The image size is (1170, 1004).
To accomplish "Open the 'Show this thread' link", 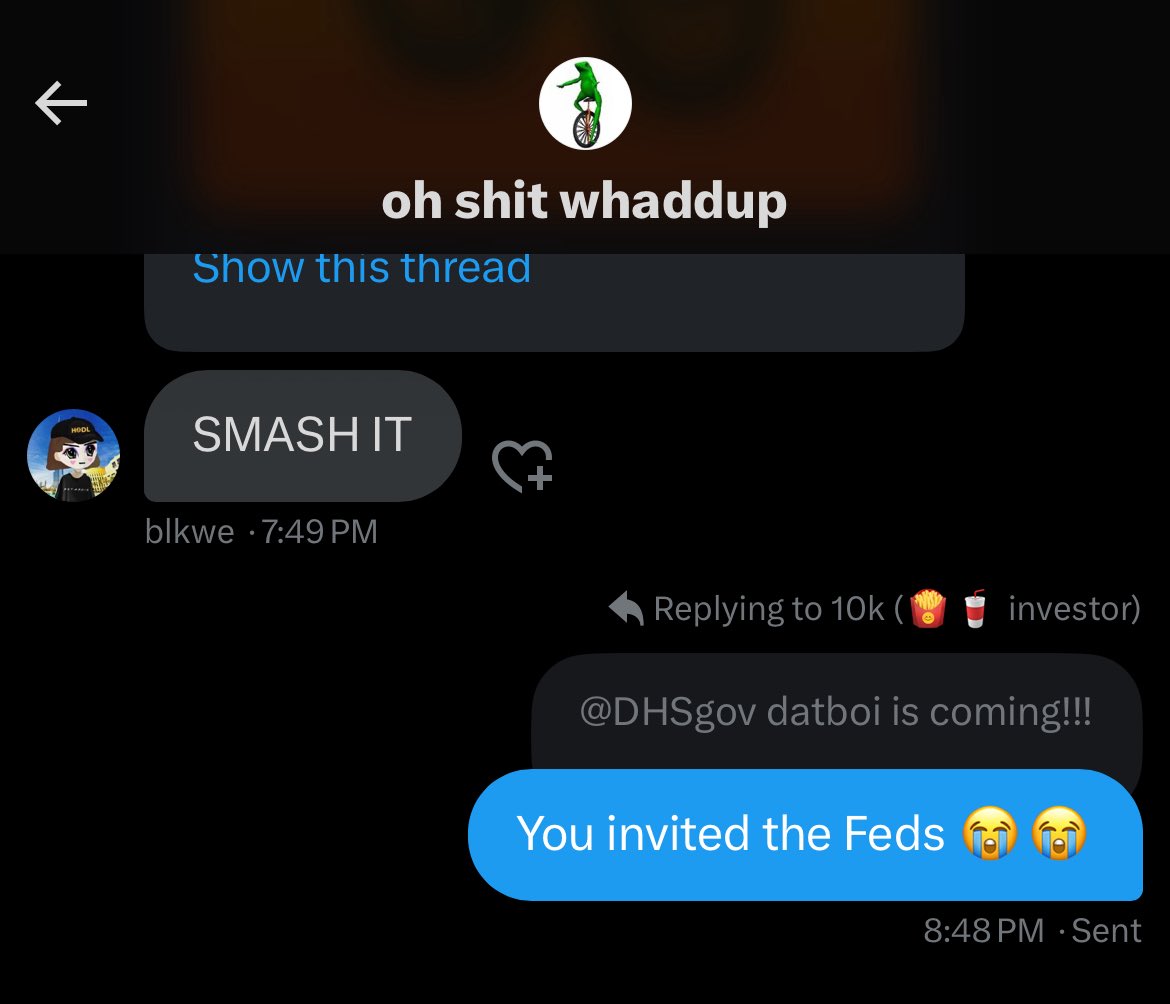I will [362, 268].
